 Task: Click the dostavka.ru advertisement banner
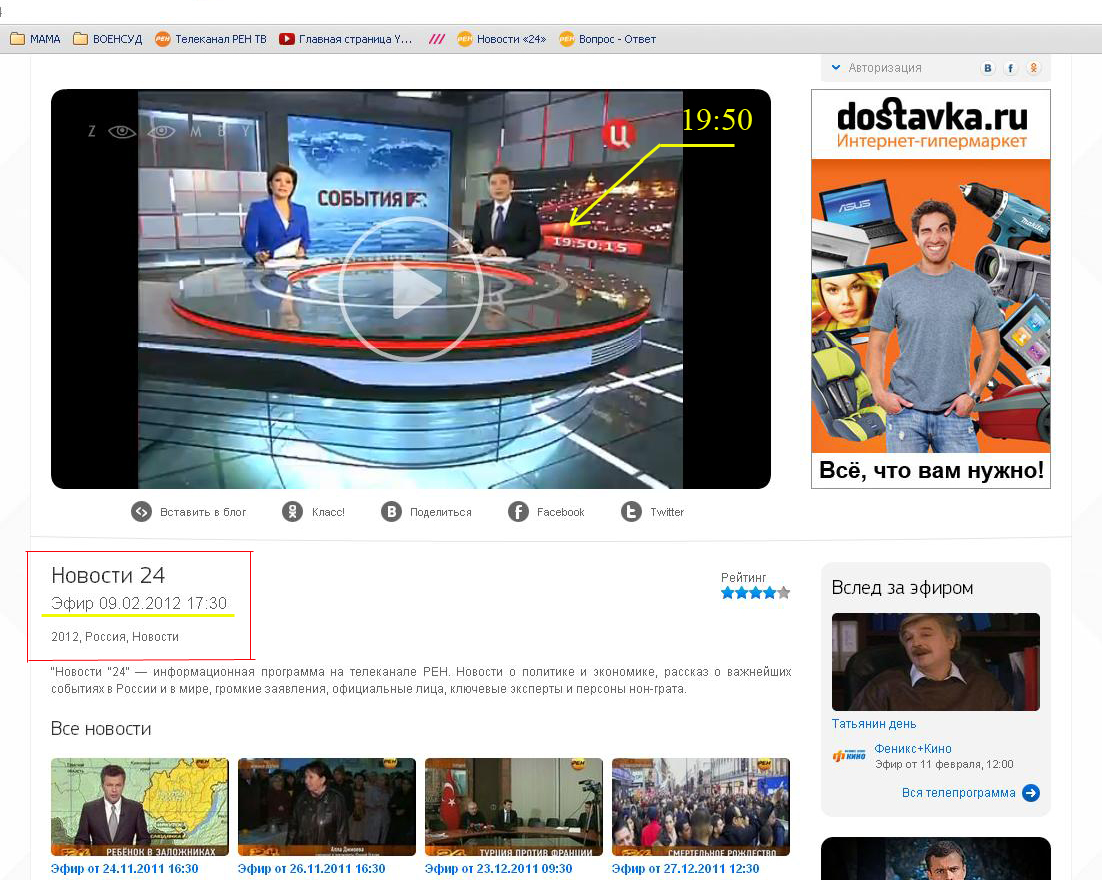click(x=931, y=288)
